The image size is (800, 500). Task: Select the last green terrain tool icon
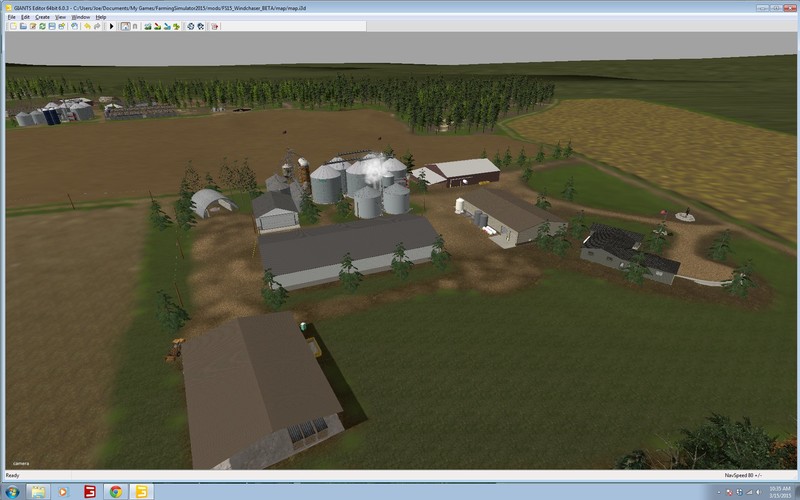[177, 26]
